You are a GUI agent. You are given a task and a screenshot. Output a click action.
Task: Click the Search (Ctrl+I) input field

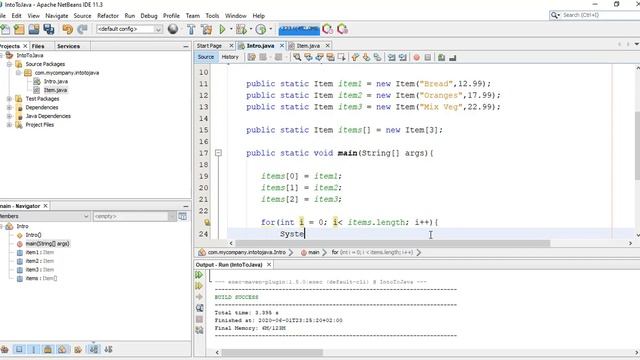(x=600, y=15)
